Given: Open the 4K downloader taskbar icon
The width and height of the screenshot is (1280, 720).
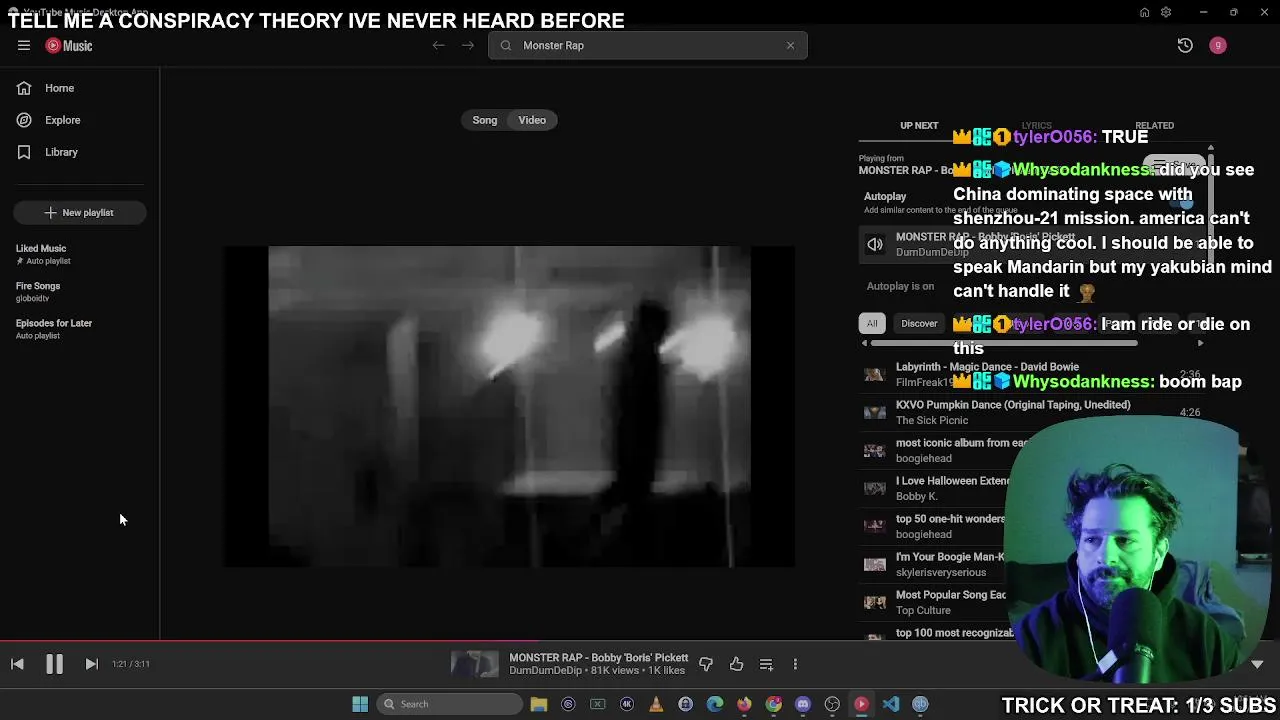Looking at the screenshot, I should pos(627,704).
